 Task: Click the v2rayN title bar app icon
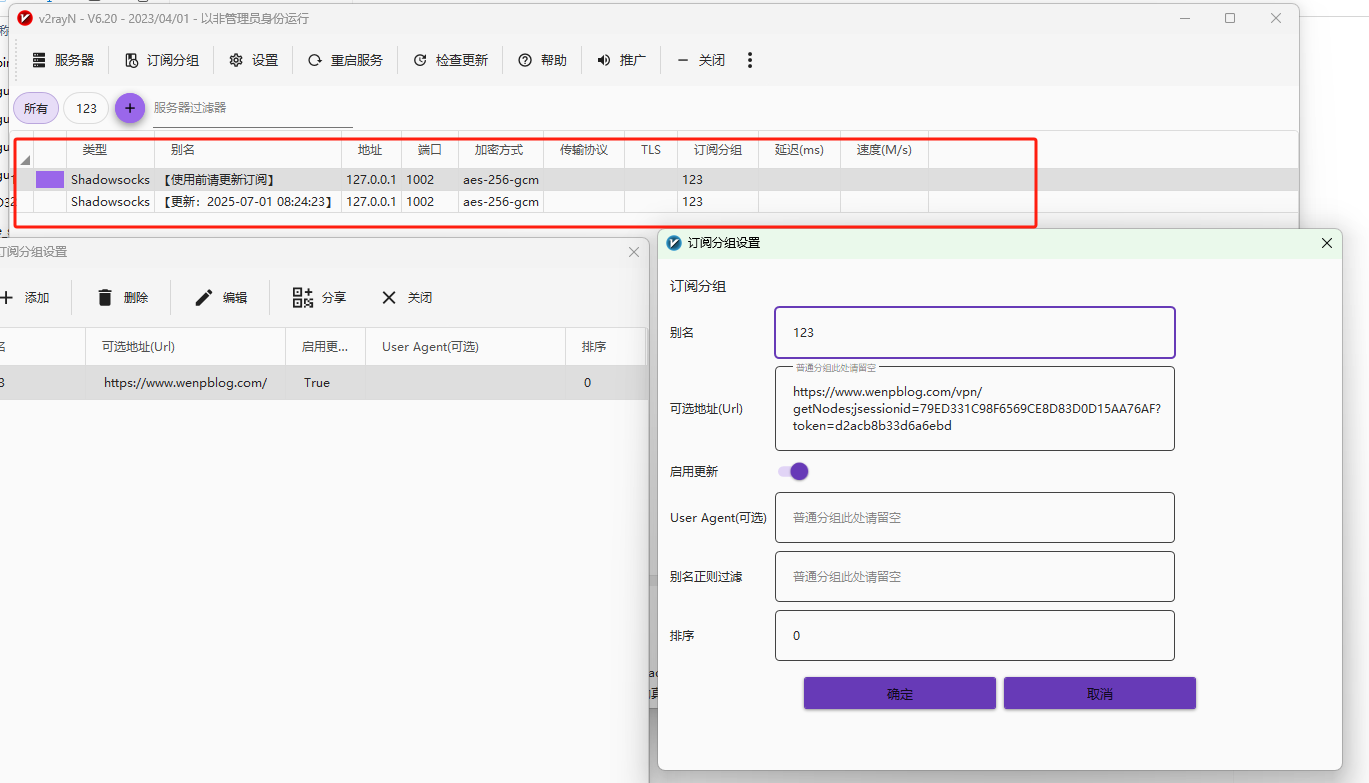click(25, 18)
